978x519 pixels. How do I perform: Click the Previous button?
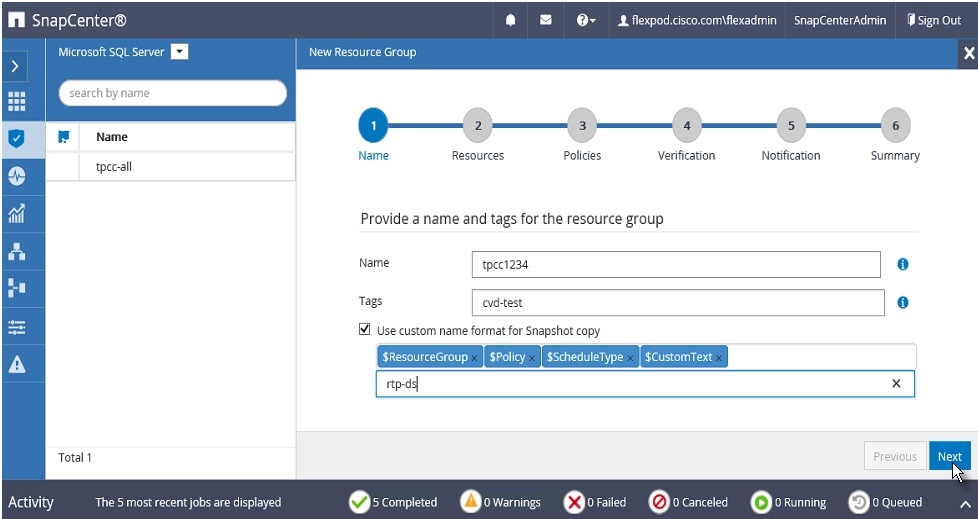click(895, 456)
